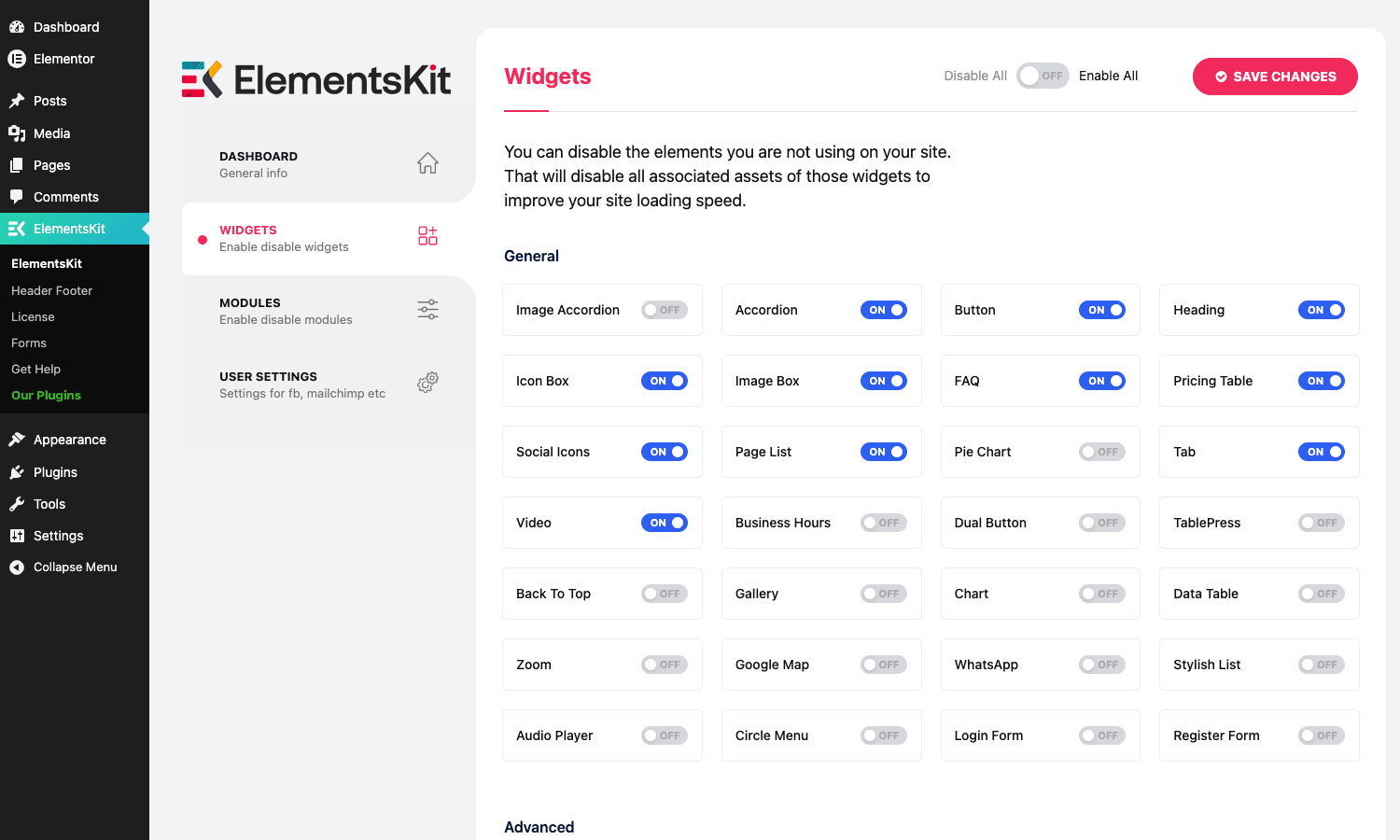Click the ElementsKit logo
Viewport: 1400px width, 840px height.
coord(316,80)
